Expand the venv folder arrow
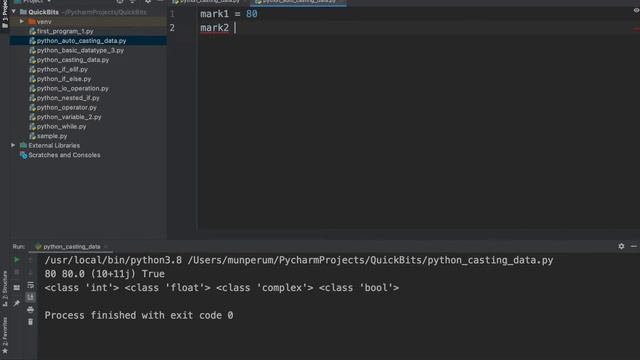640x360 pixels. click(22, 22)
